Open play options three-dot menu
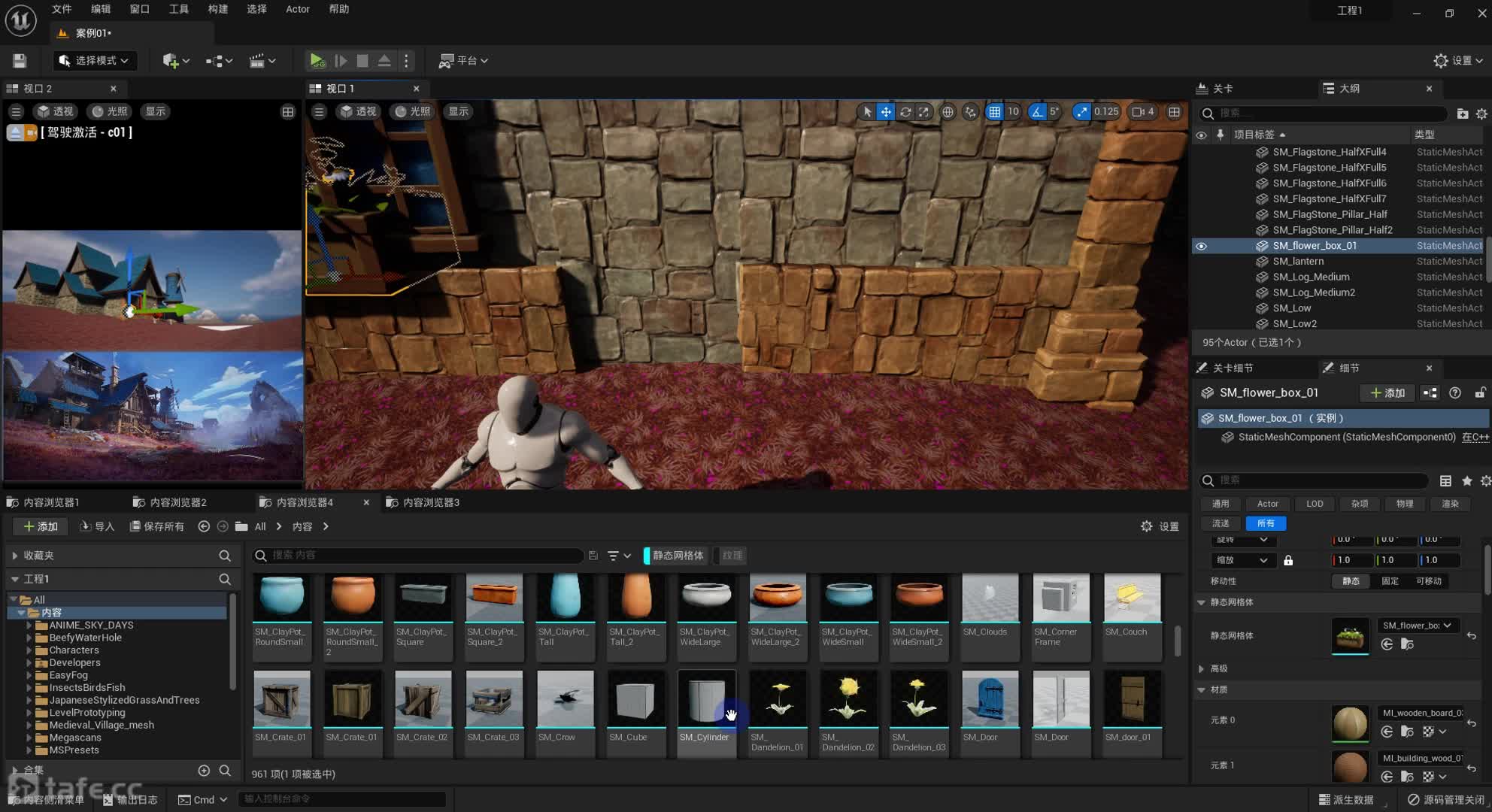Screen dimensions: 1492x812 coord(406,61)
